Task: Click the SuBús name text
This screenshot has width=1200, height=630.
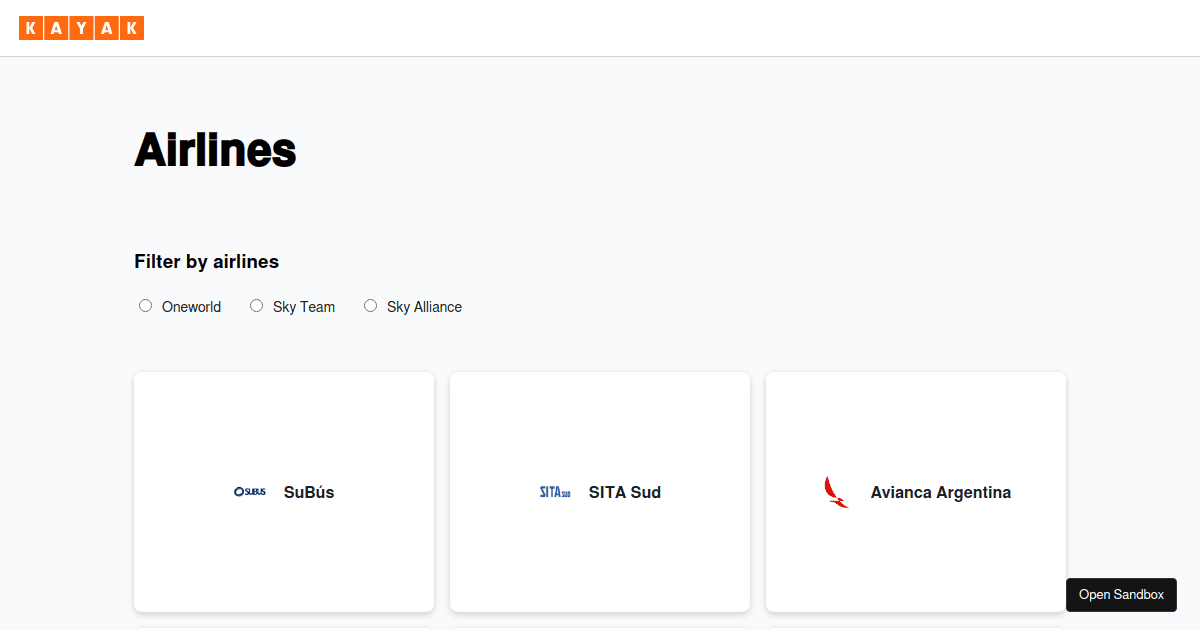Action: pyautogui.click(x=309, y=492)
